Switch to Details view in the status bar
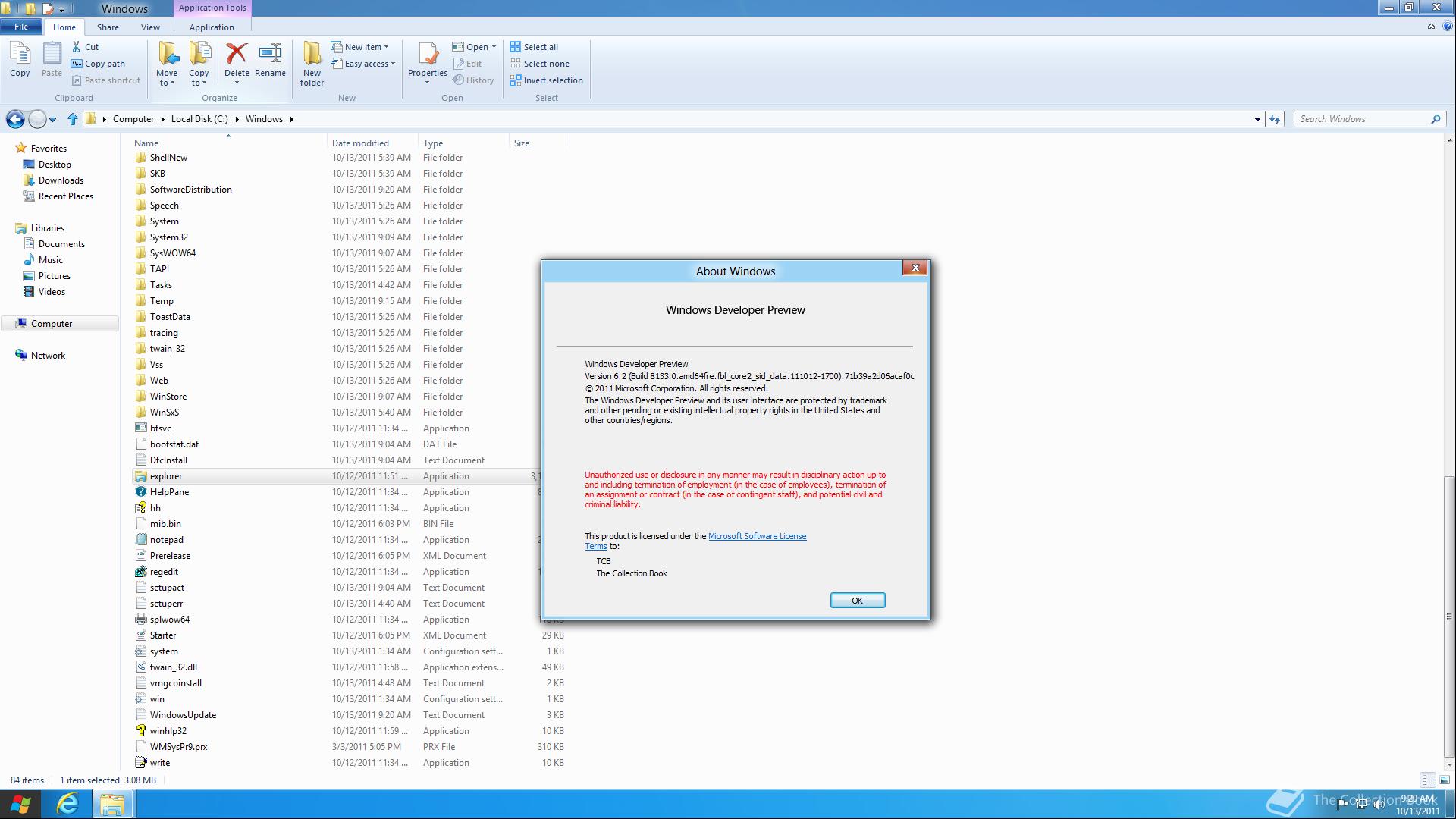 1428,780
